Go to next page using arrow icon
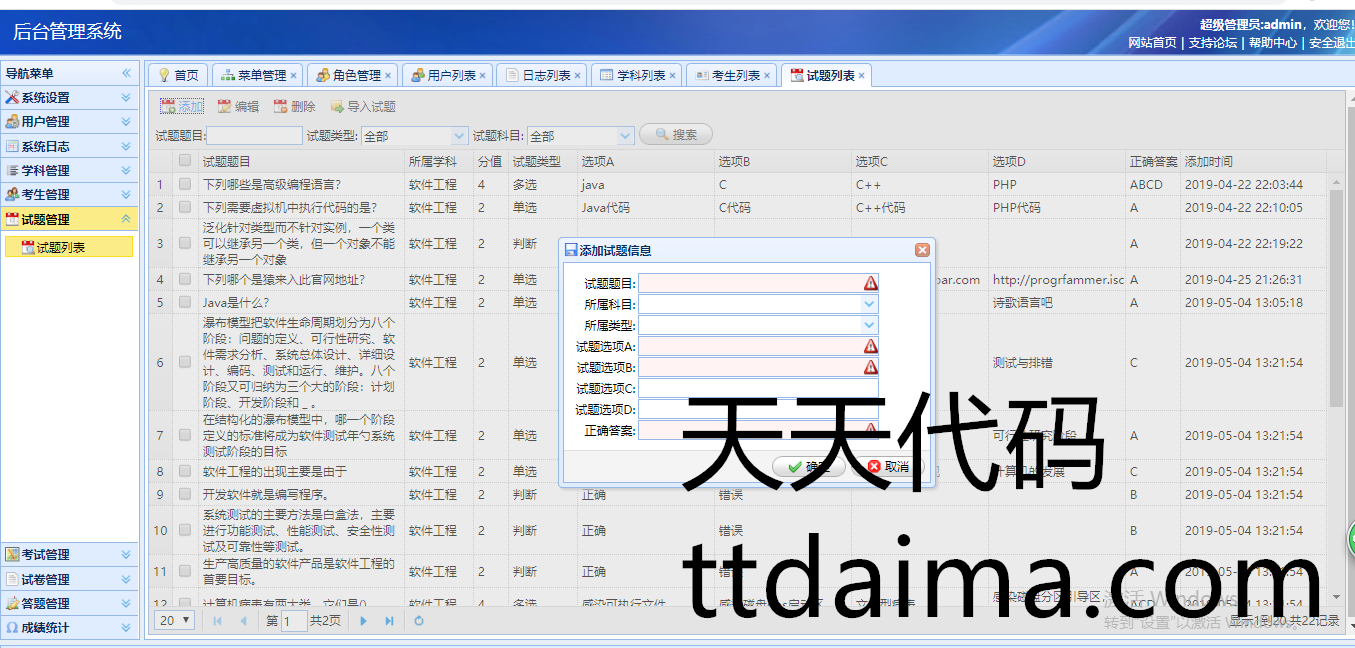Image resolution: width=1355 pixels, height=648 pixels. 363,621
